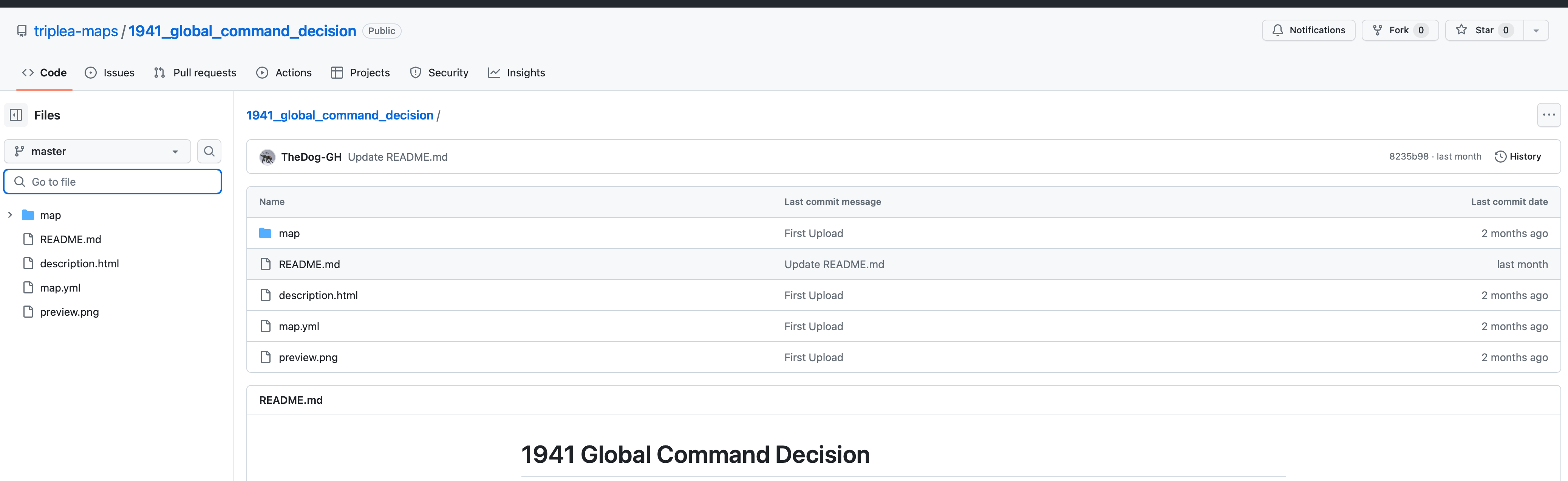Screen dimensions: 1568x481
Task: Collapse the file tree side panel
Action: click(16, 115)
